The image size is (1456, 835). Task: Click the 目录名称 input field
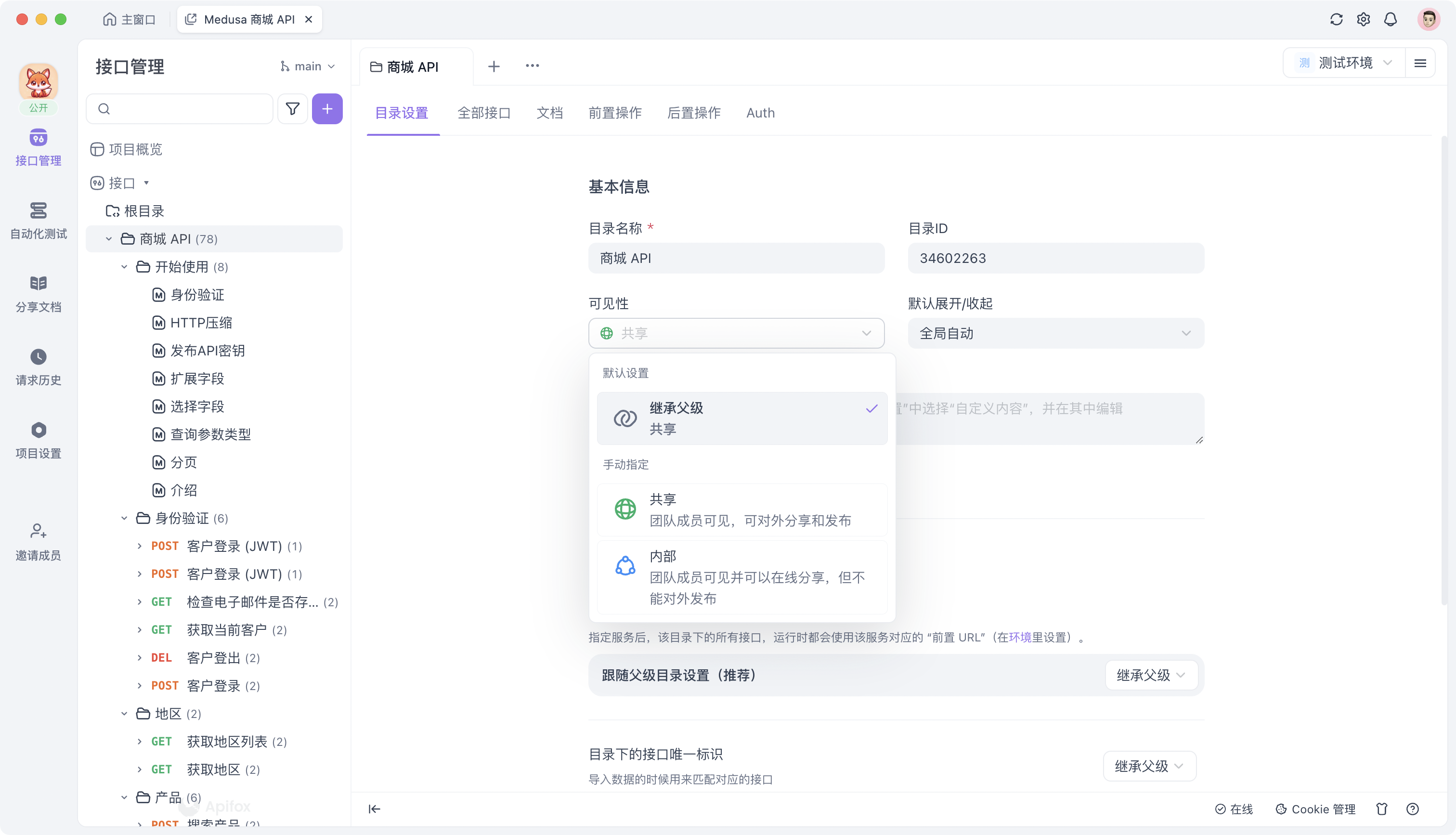pos(736,258)
